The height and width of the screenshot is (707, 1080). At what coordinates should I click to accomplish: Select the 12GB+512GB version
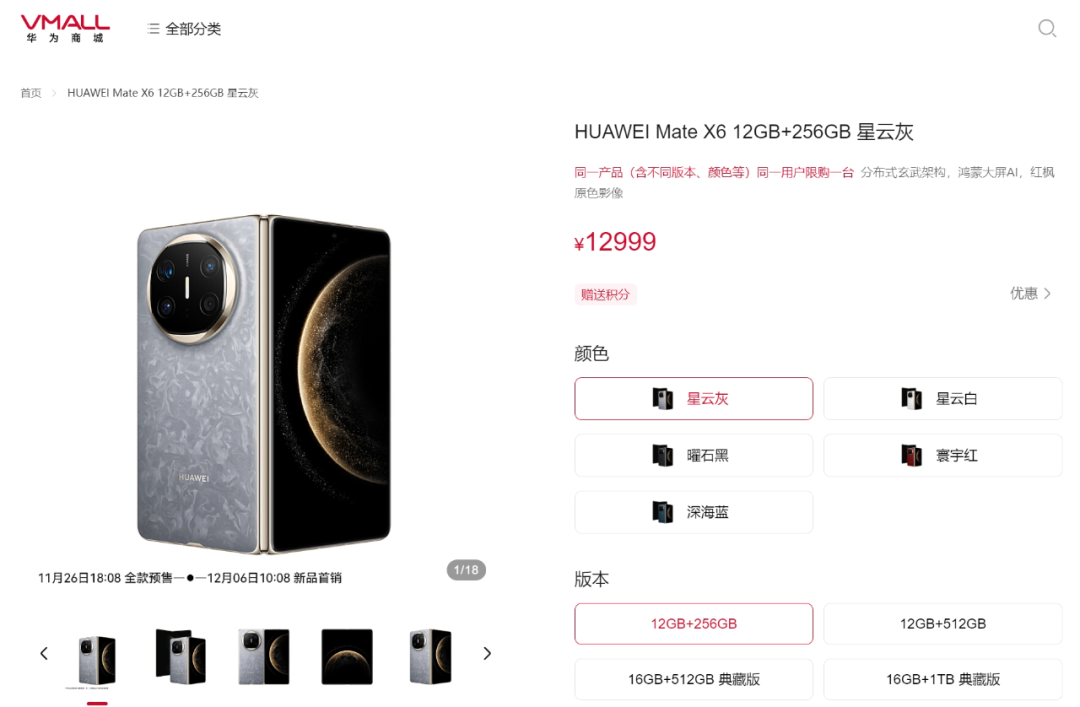tap(943, 624)
